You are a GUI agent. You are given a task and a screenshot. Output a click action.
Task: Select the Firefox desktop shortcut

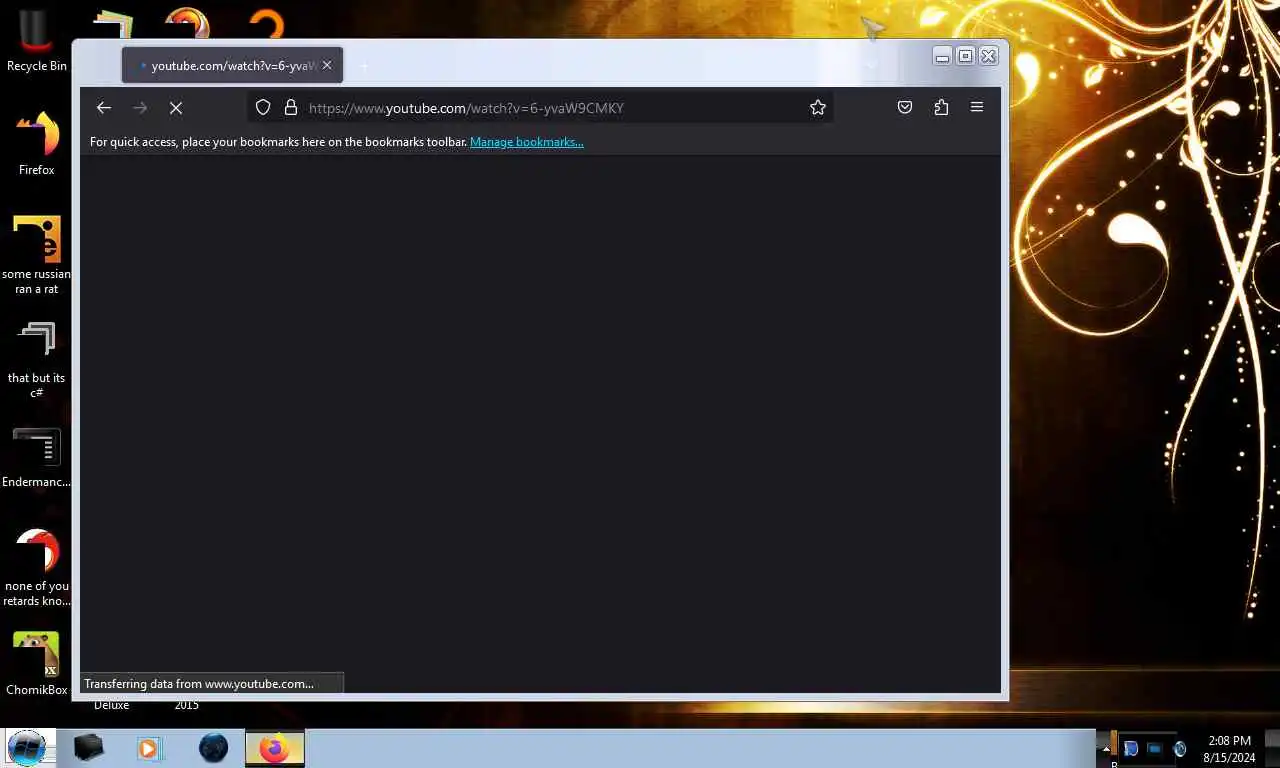pyautogui.click(x=37, y=143)
